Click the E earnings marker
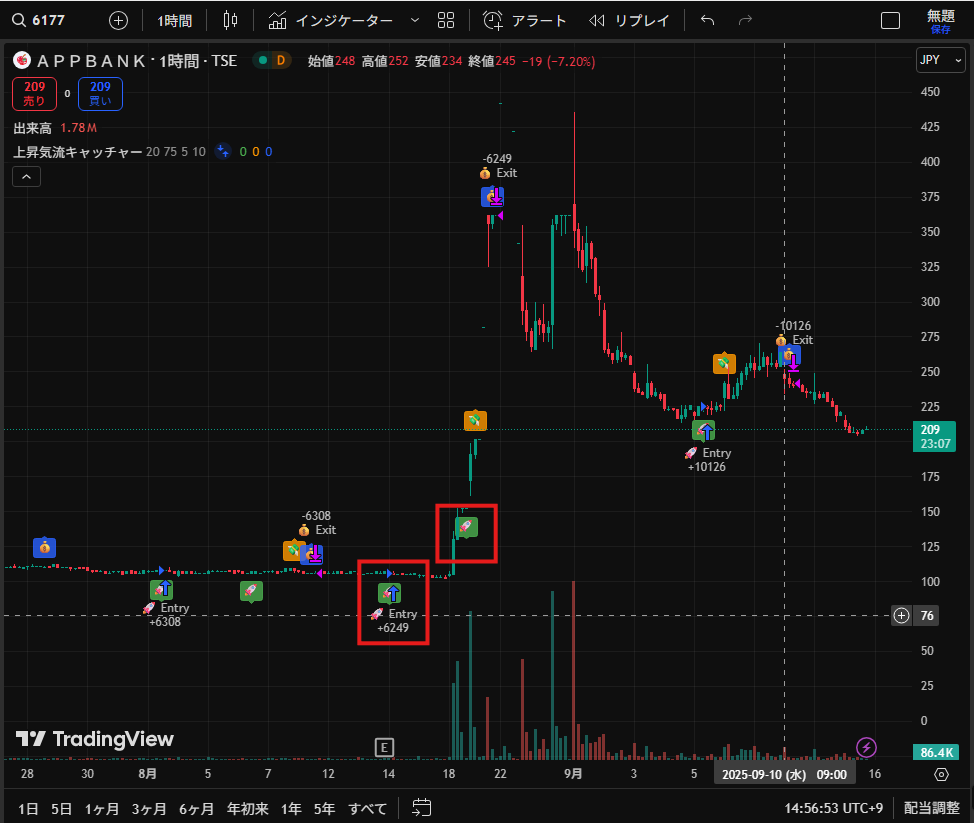Viewport: 974px width, 823px height. click(x=385, y=747)
